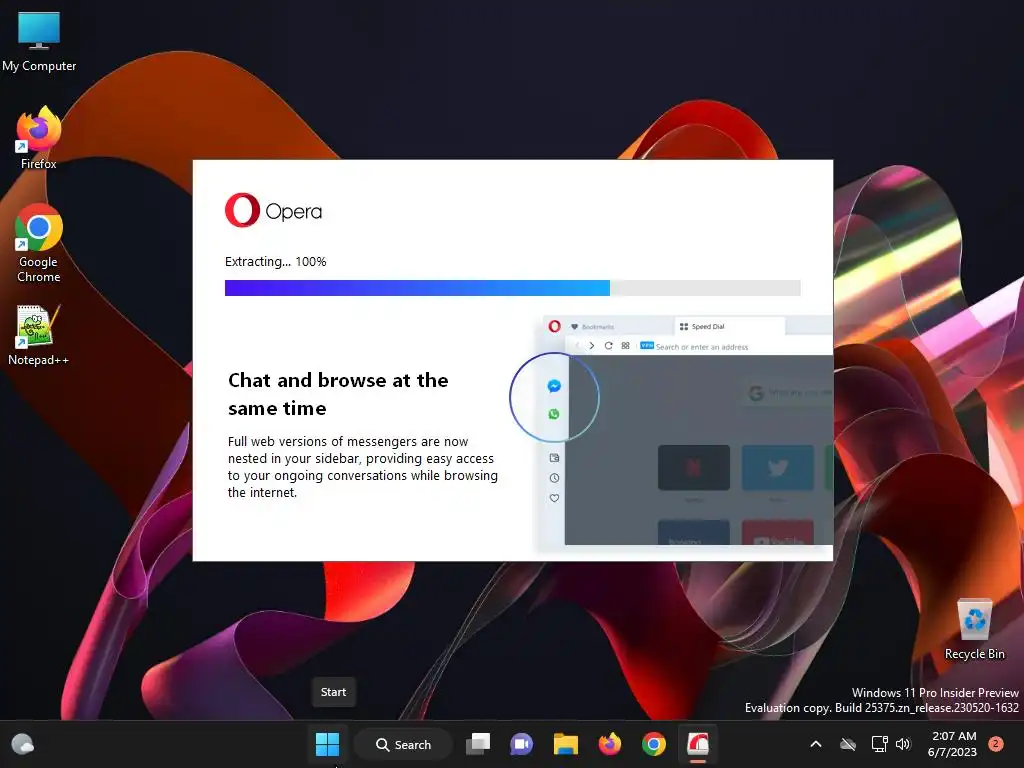Image resolution: width=1024 pixels, height=768 pixels.
Task: Open My Computer desktop icon
Action: point(39,42)
